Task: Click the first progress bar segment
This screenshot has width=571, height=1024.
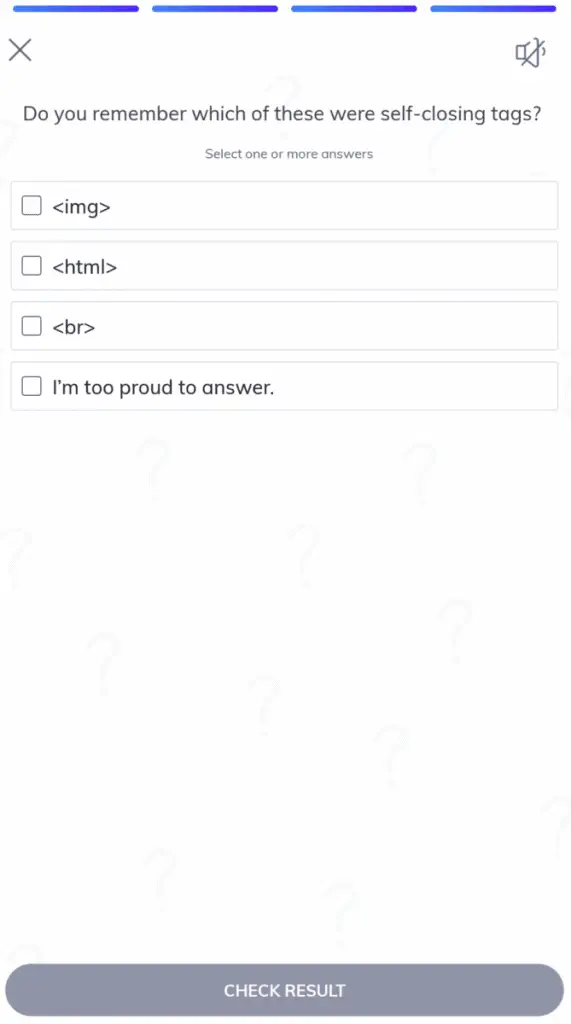Action: click(x=76, y=8)
